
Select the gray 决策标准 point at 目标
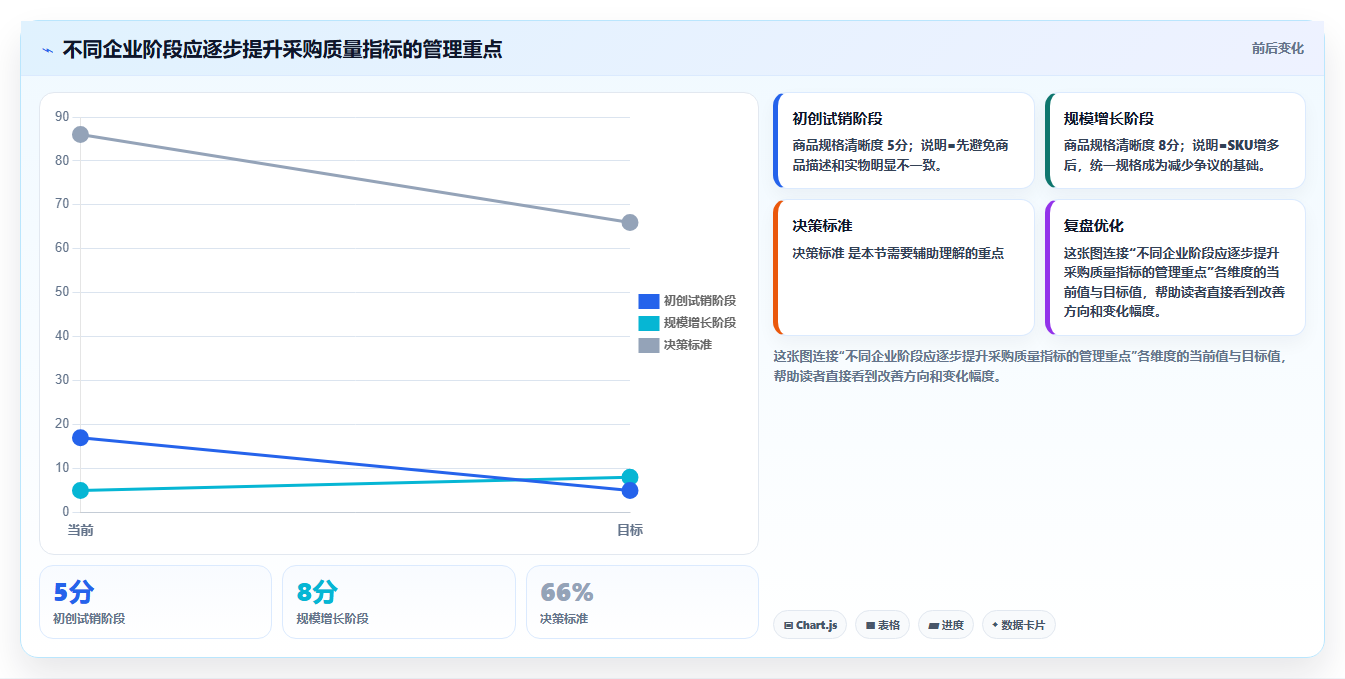click(x=630, y=222)
